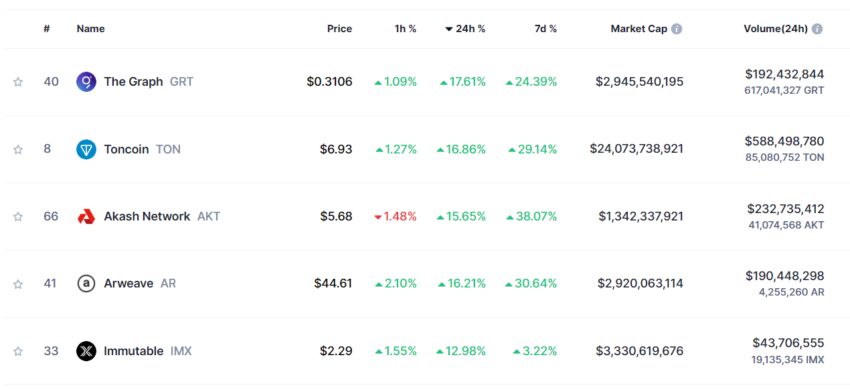Screen dimensions: 850x390
Task: Click the Arweave circular logo
Action: [x=86, y=284]
